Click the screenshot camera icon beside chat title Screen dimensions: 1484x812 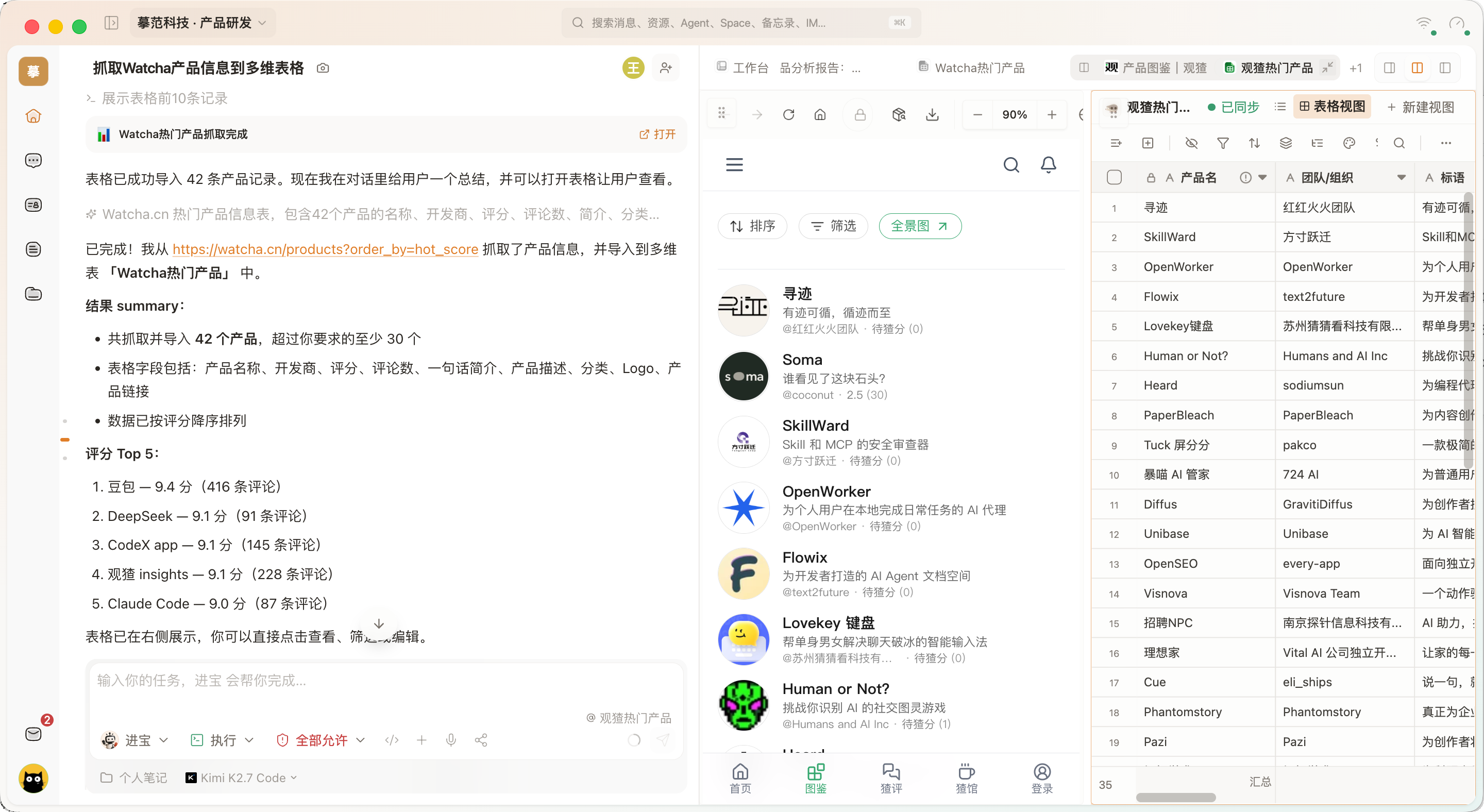pos(323,68)
